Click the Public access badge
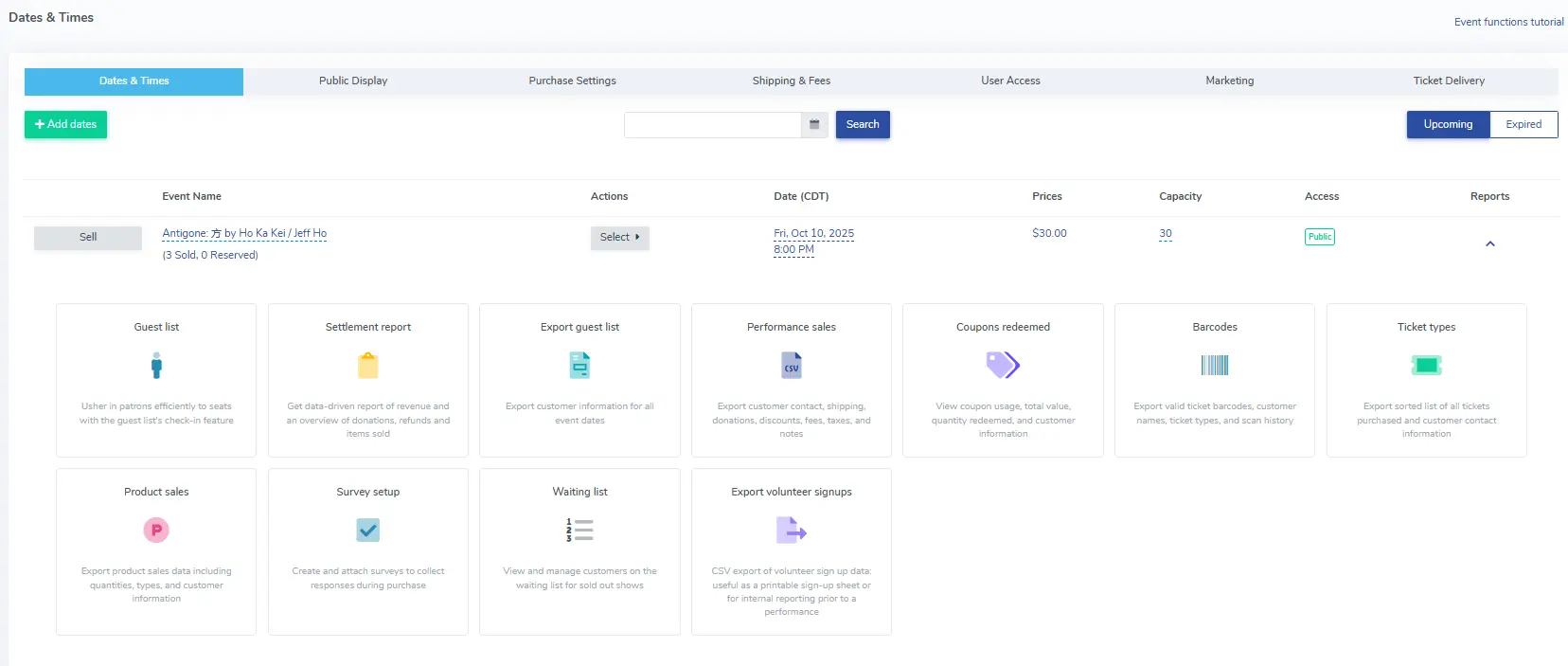This screenshot has width=1568, height=666. (1320, 237)
